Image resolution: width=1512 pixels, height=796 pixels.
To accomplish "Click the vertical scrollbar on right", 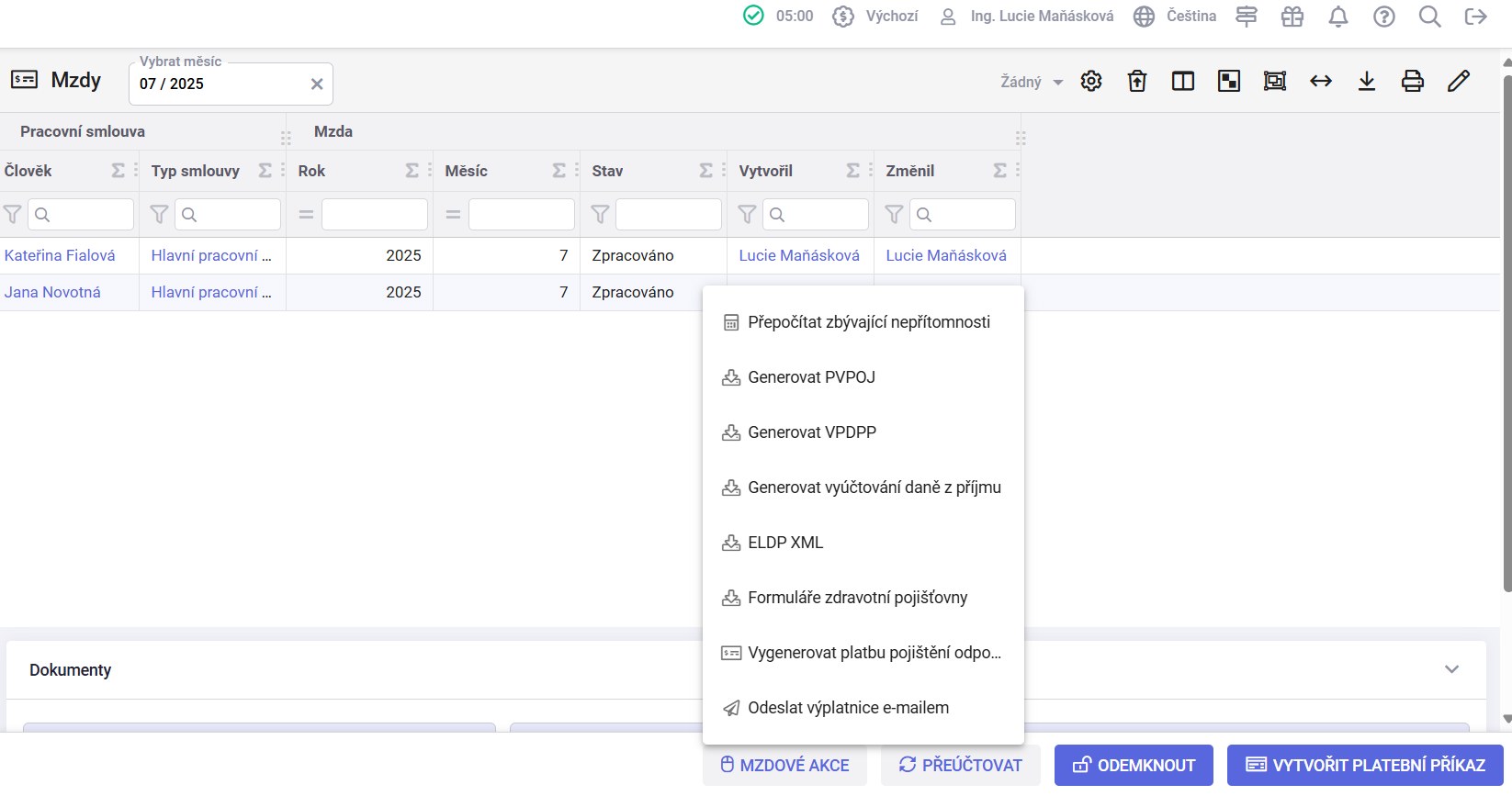I will point(1506,334).
